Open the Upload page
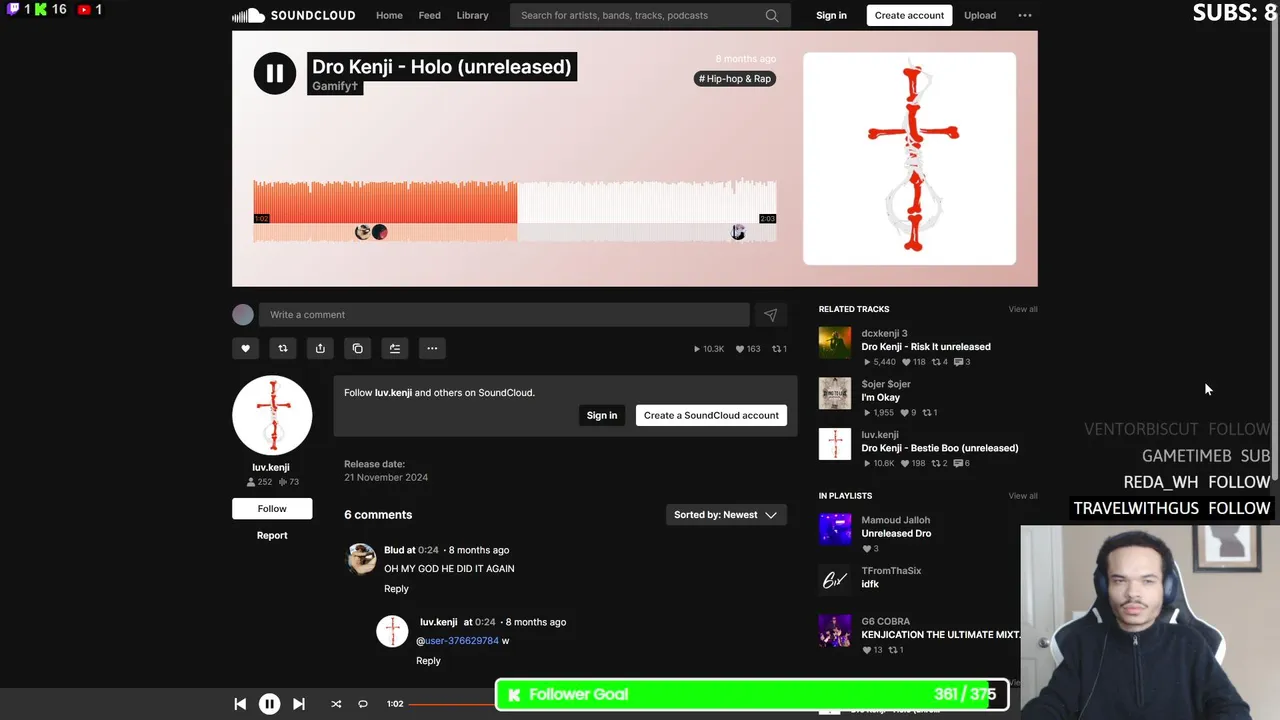Screen dimensions: 1280x720 point(980,15)
